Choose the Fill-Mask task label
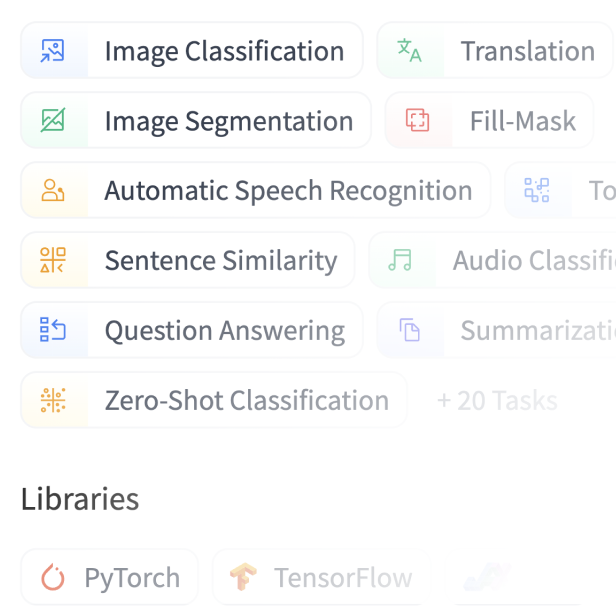Image resolution: width=616 pixels, height=614 pixels. pyautogui.click(x=522, y=121)
